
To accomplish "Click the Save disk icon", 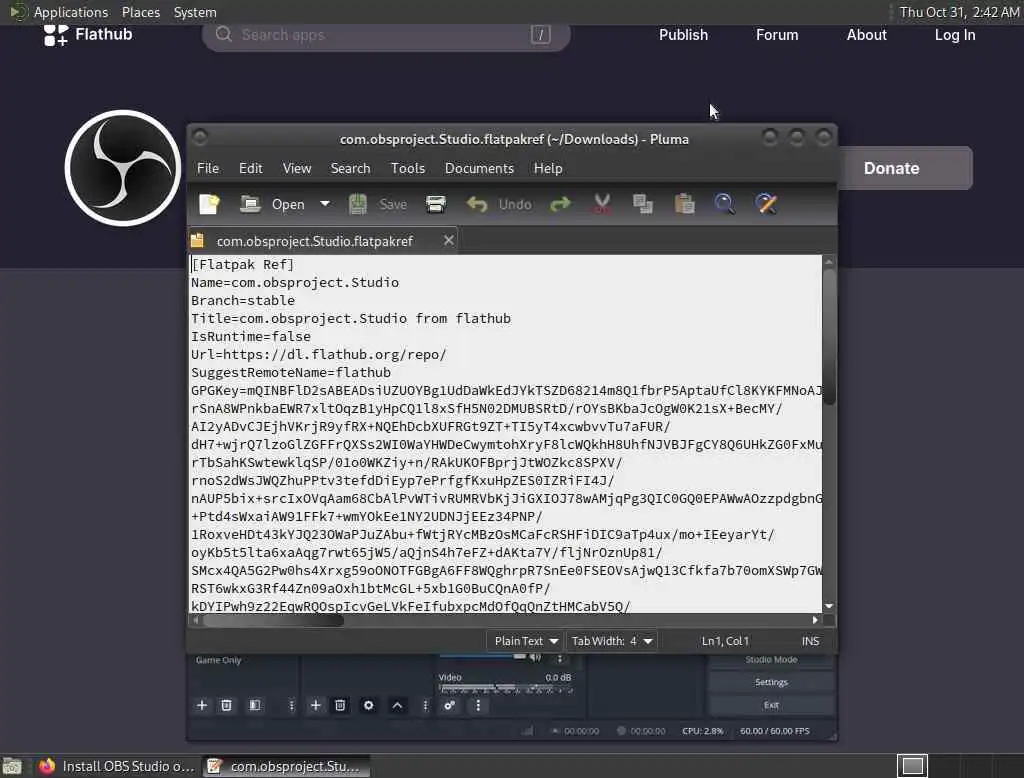I will click(x=357, y=204).
